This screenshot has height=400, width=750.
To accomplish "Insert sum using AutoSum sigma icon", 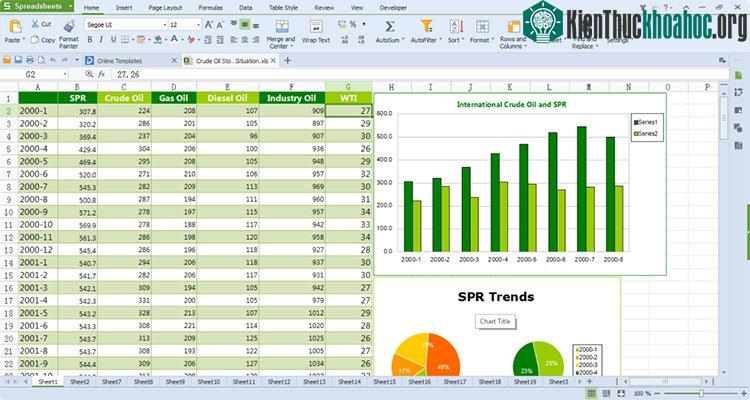I will [389, 26].
